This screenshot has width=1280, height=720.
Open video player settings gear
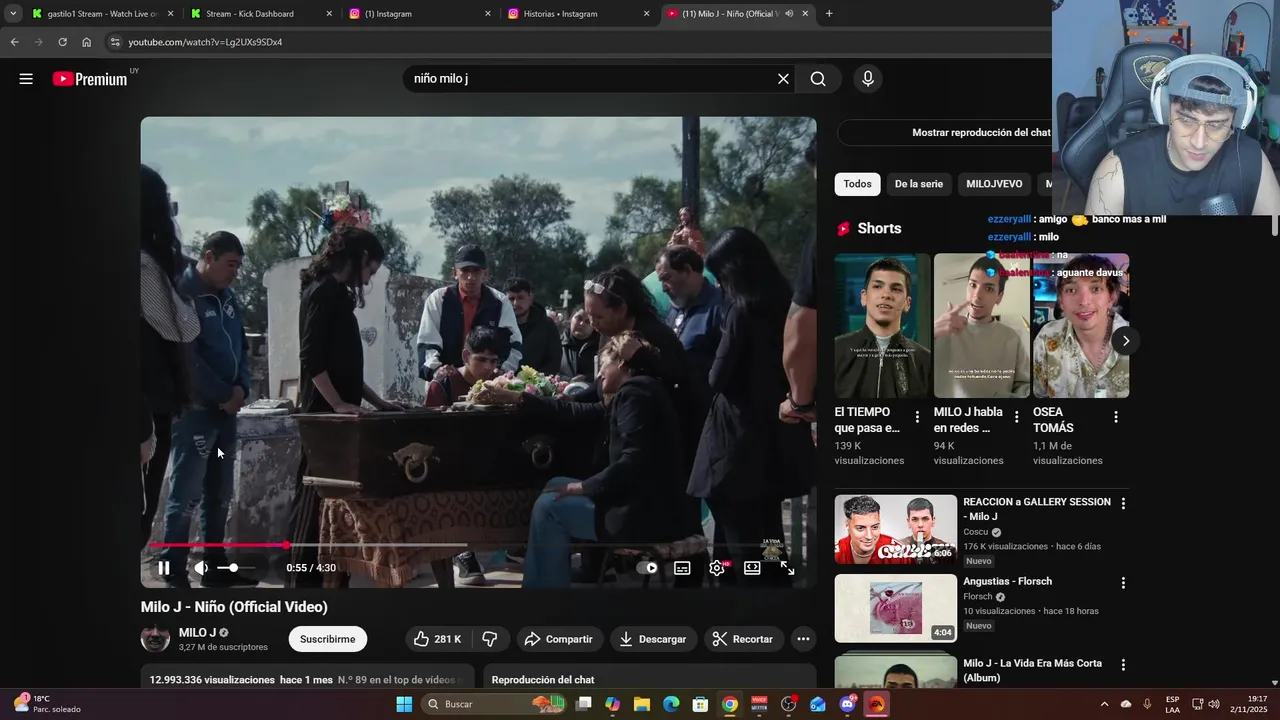[x=717, y=568]
